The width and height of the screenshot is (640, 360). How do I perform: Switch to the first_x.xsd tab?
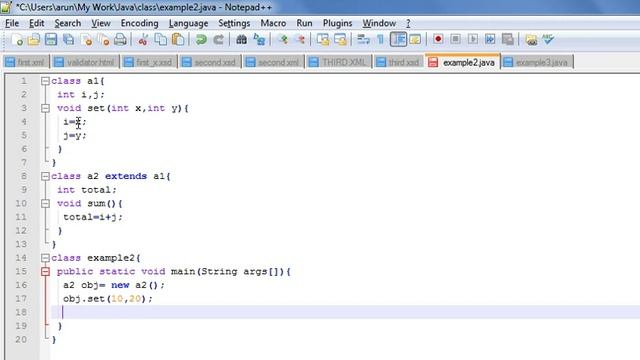149,62
